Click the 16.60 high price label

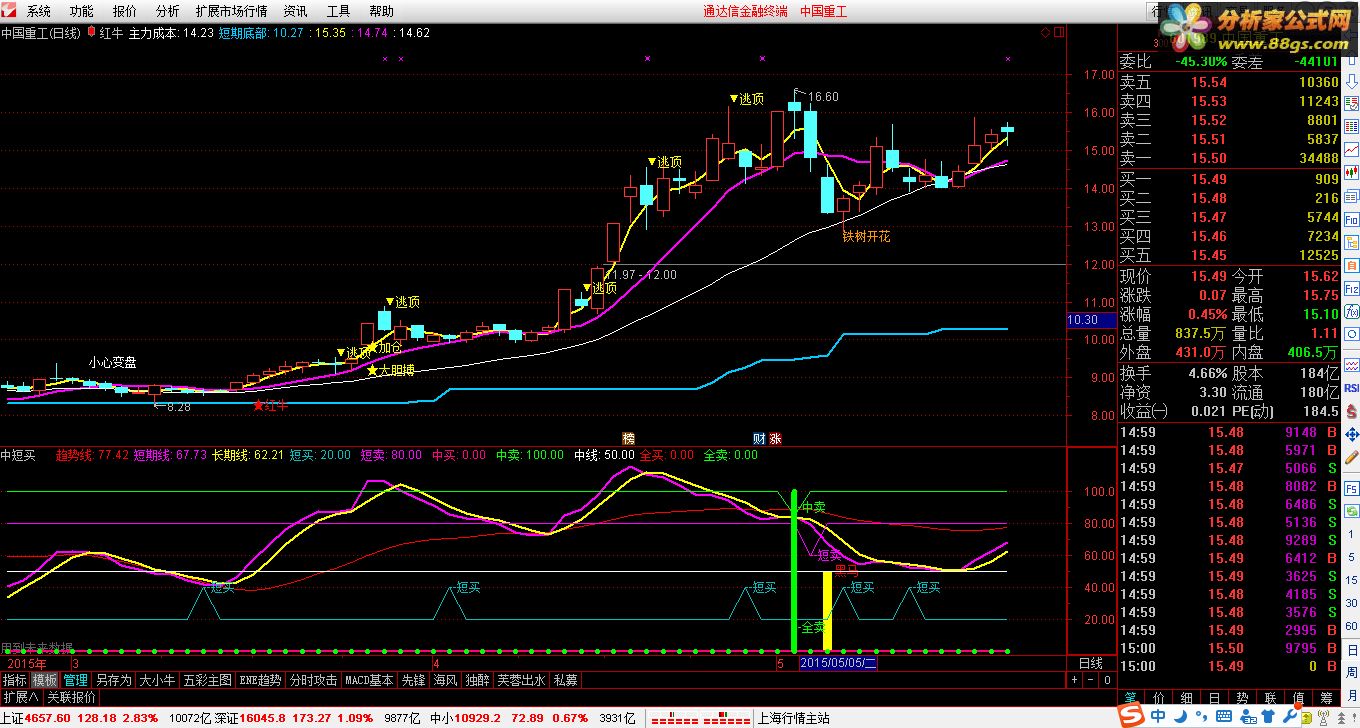(824, 97)
